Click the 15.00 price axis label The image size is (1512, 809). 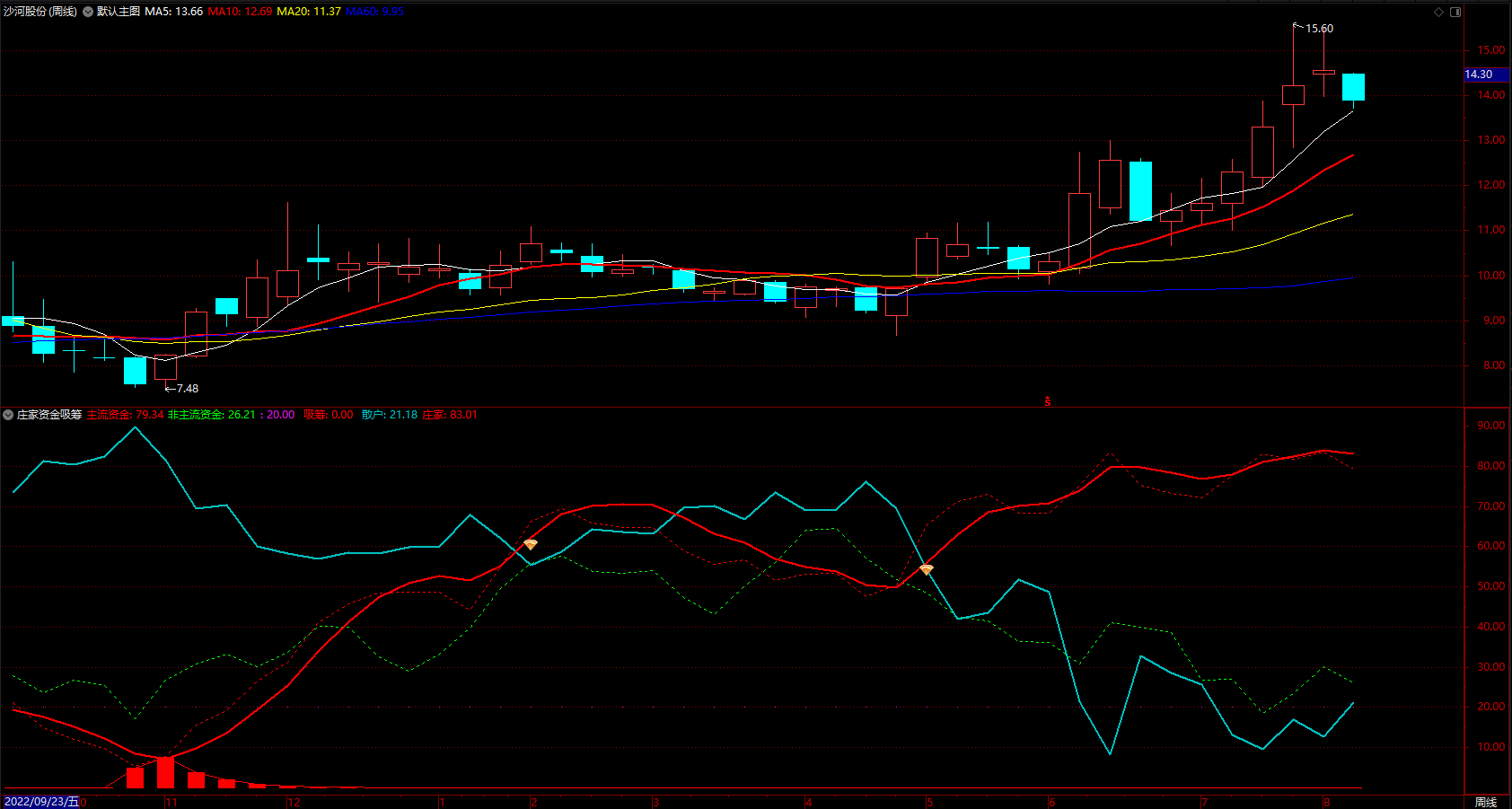1491,50
